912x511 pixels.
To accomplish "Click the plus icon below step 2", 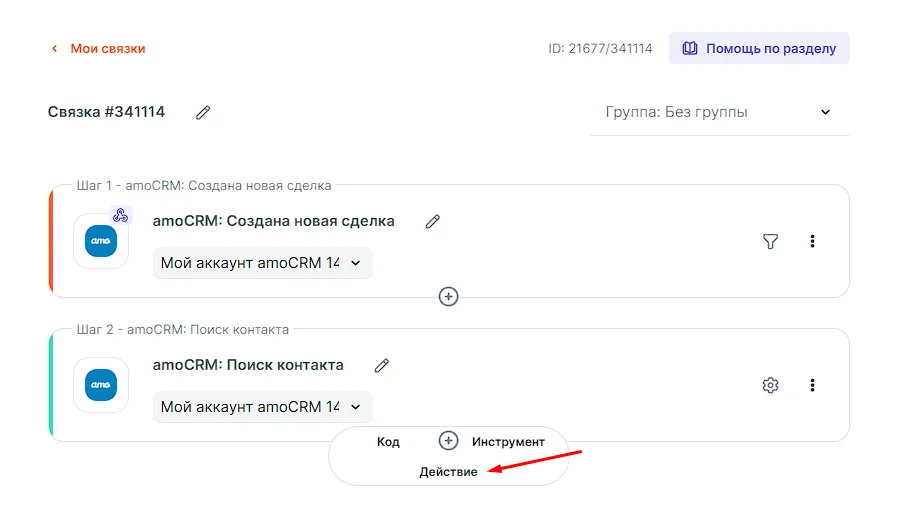I will (x=449, y=441).
